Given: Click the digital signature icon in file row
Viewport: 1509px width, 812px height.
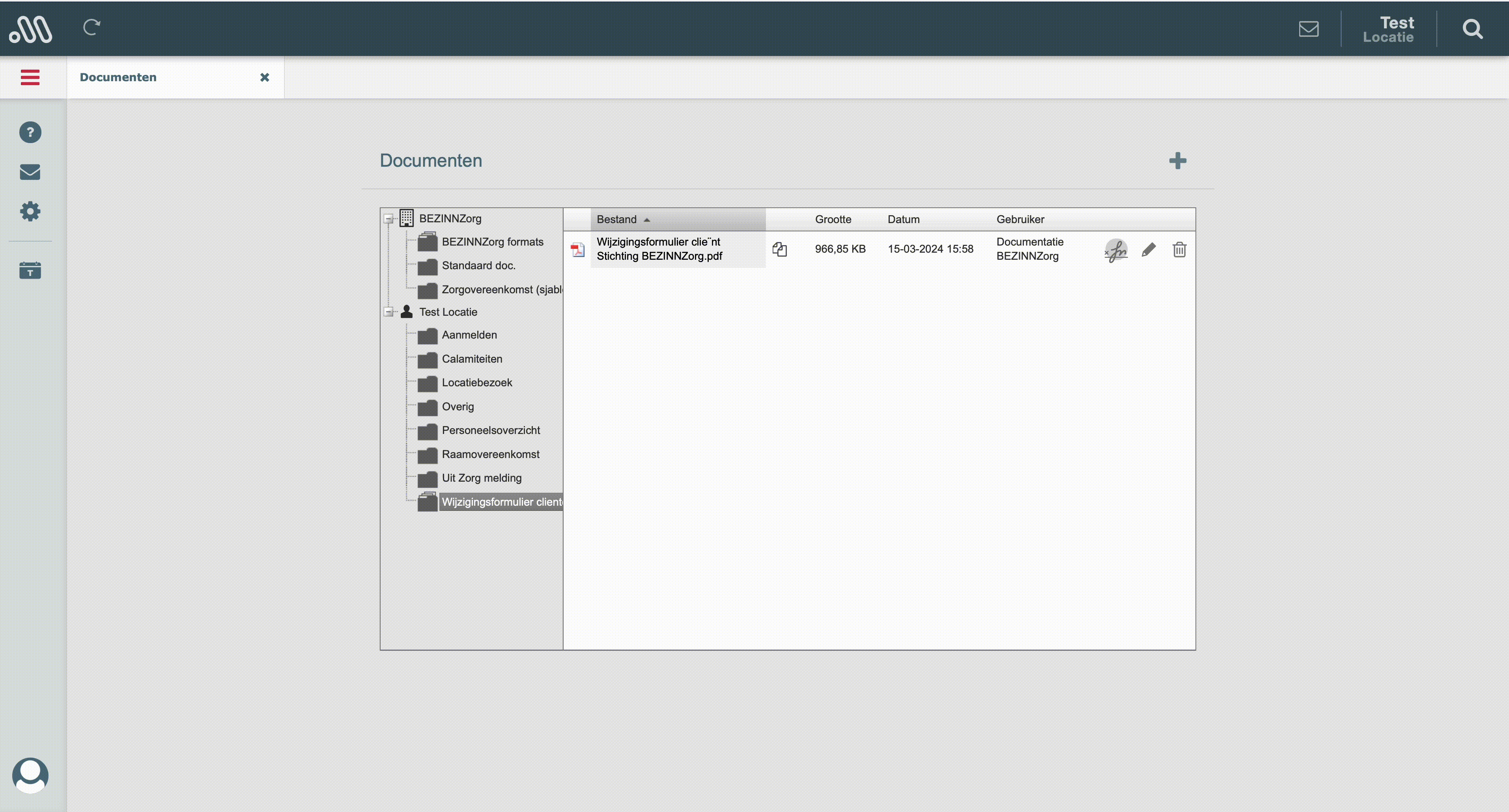Looking at the screenshot, I should (x=1116, y=250).
